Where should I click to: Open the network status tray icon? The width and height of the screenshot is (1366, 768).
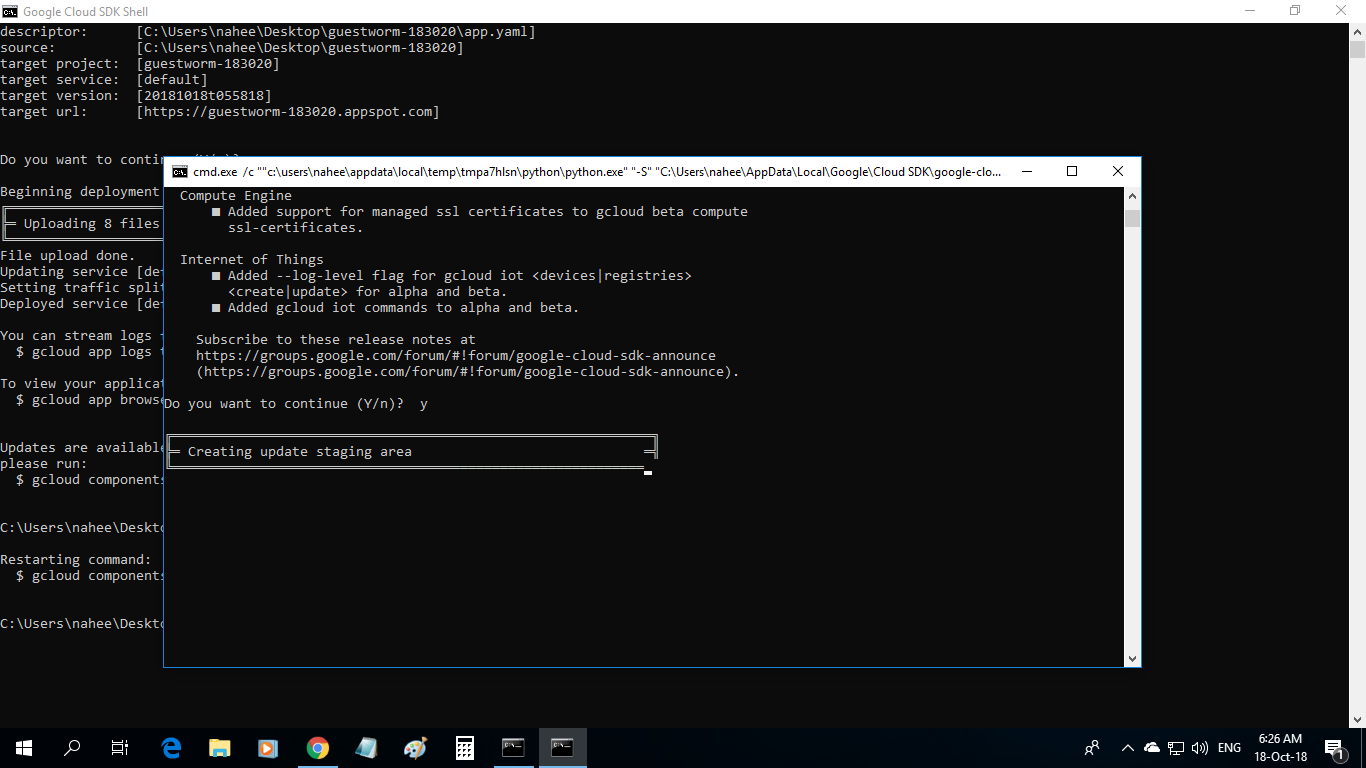1176,748
